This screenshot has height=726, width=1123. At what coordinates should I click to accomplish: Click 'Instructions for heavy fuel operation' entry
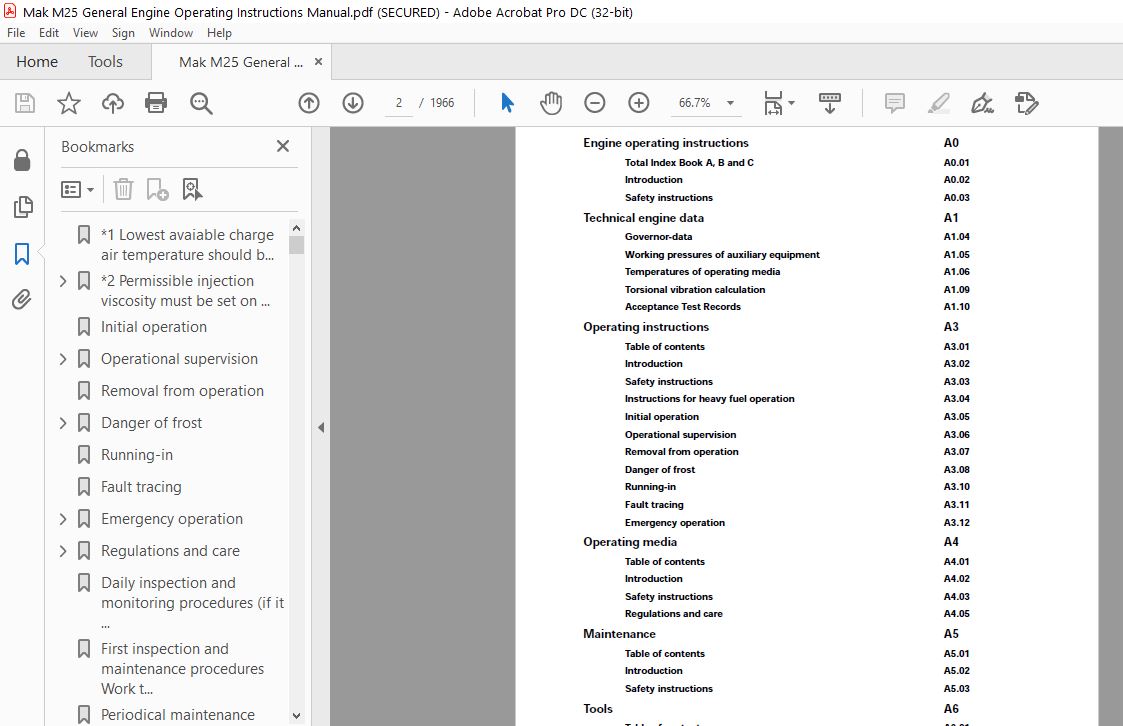[709, 399]
